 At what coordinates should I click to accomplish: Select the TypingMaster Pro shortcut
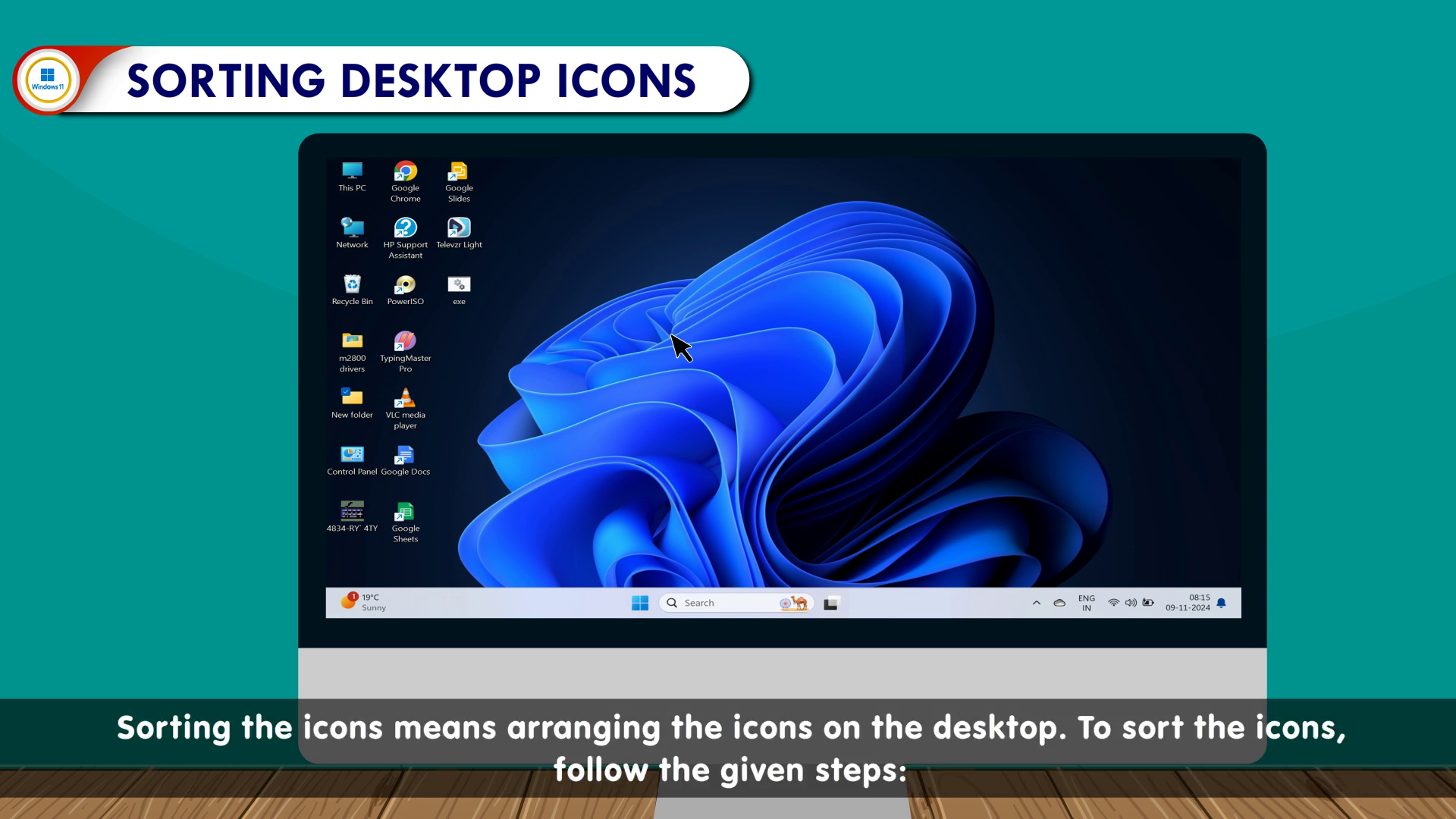point(405,342)
